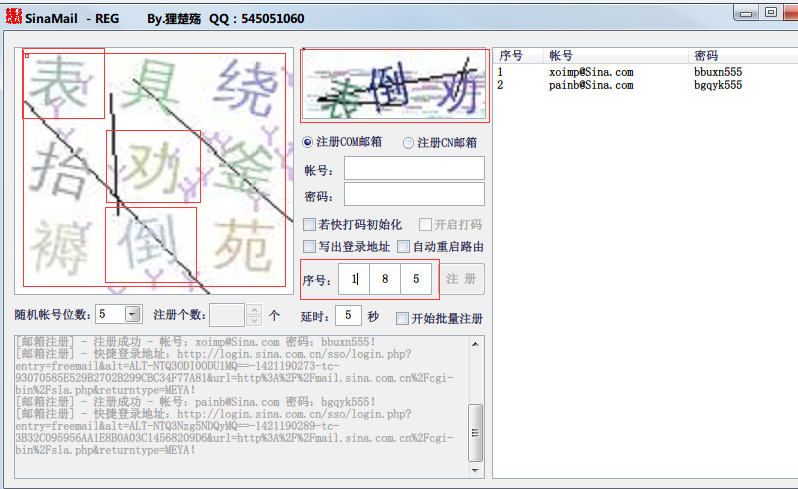Click the 釜 character in captcha grid
The image size is (798, 489).
coord(244,168)
